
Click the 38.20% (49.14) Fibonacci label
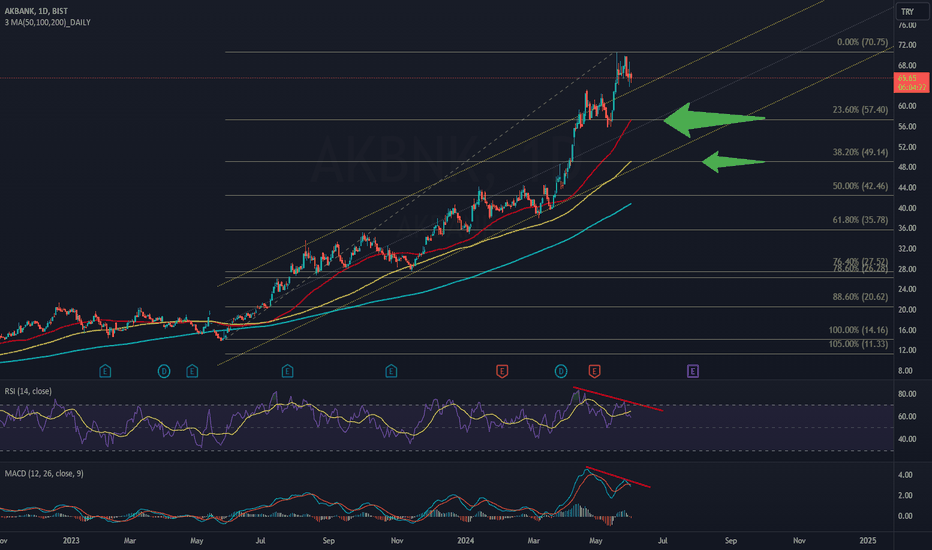click(x=860, y=152)
